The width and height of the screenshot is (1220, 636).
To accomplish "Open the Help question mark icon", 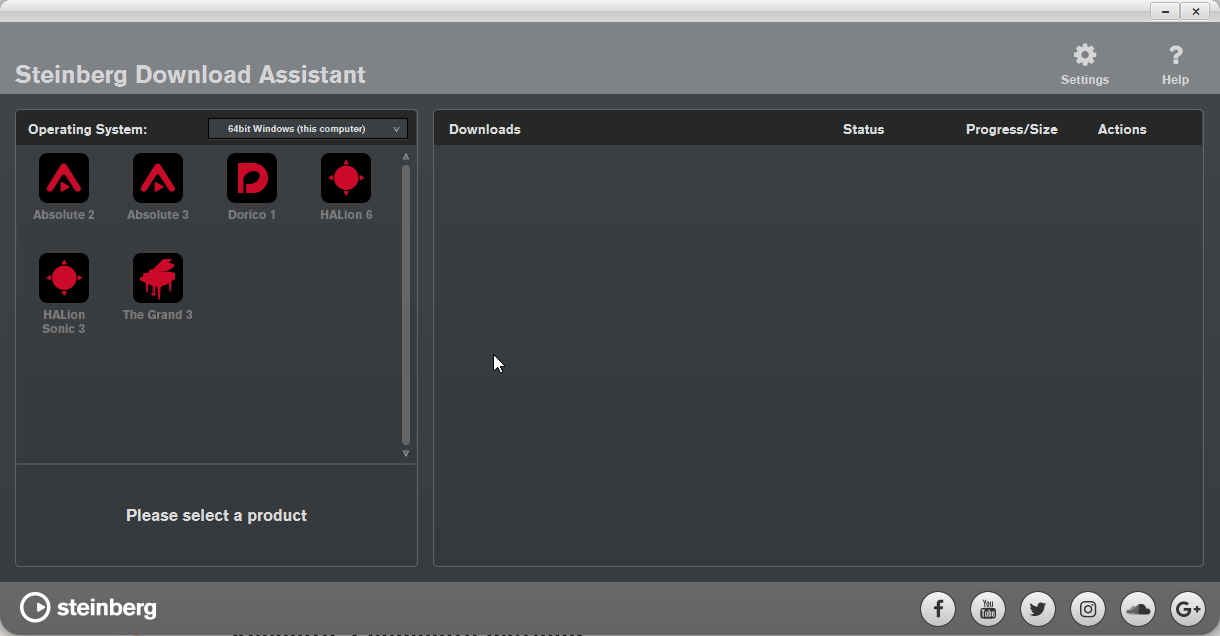I will [x=1176, y=55].
